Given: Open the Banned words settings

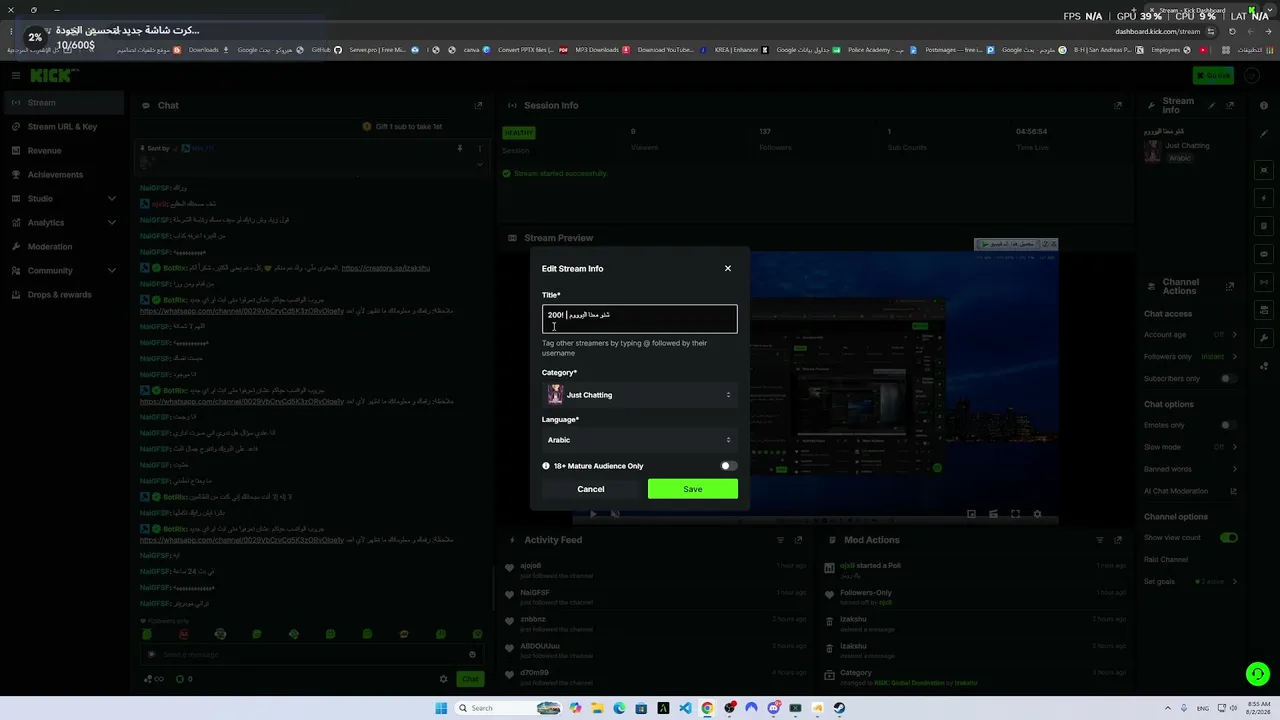Looking at the screenshot, I should [1190, 469].
